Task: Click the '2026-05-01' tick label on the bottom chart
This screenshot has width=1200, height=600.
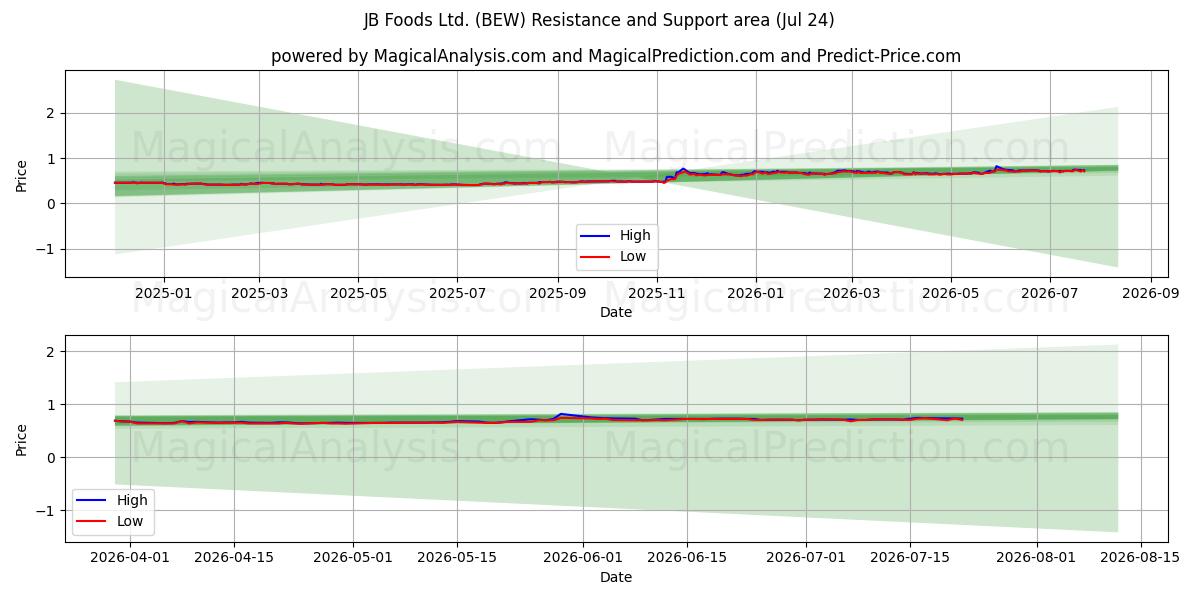Action: (x=353, y=559)
